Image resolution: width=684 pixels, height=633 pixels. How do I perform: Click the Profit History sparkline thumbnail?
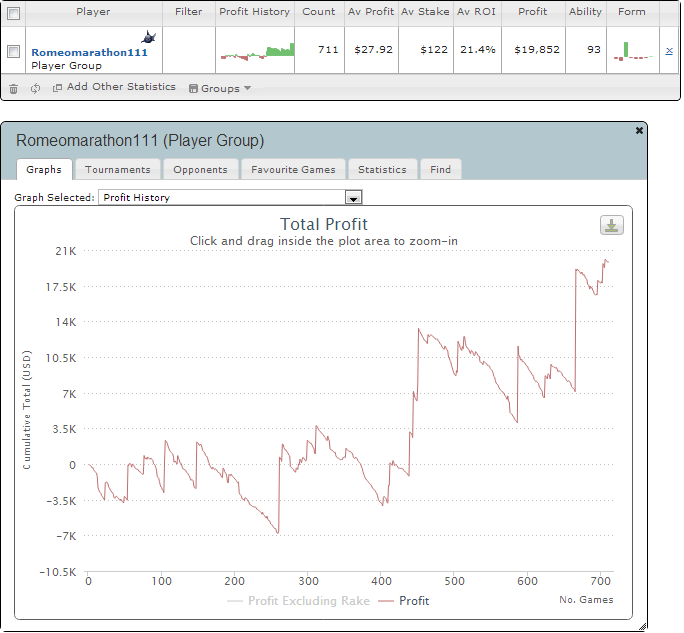(257, 51)
